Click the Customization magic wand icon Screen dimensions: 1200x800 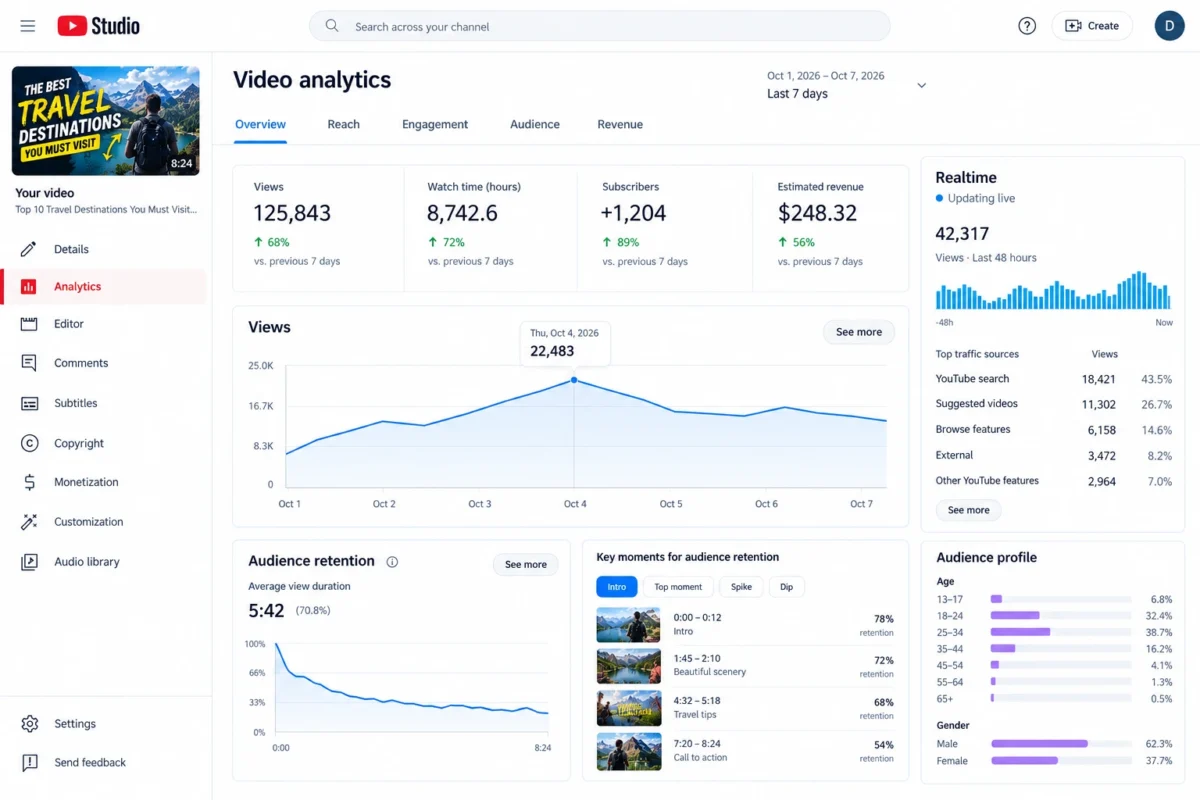tap(29, 522)
